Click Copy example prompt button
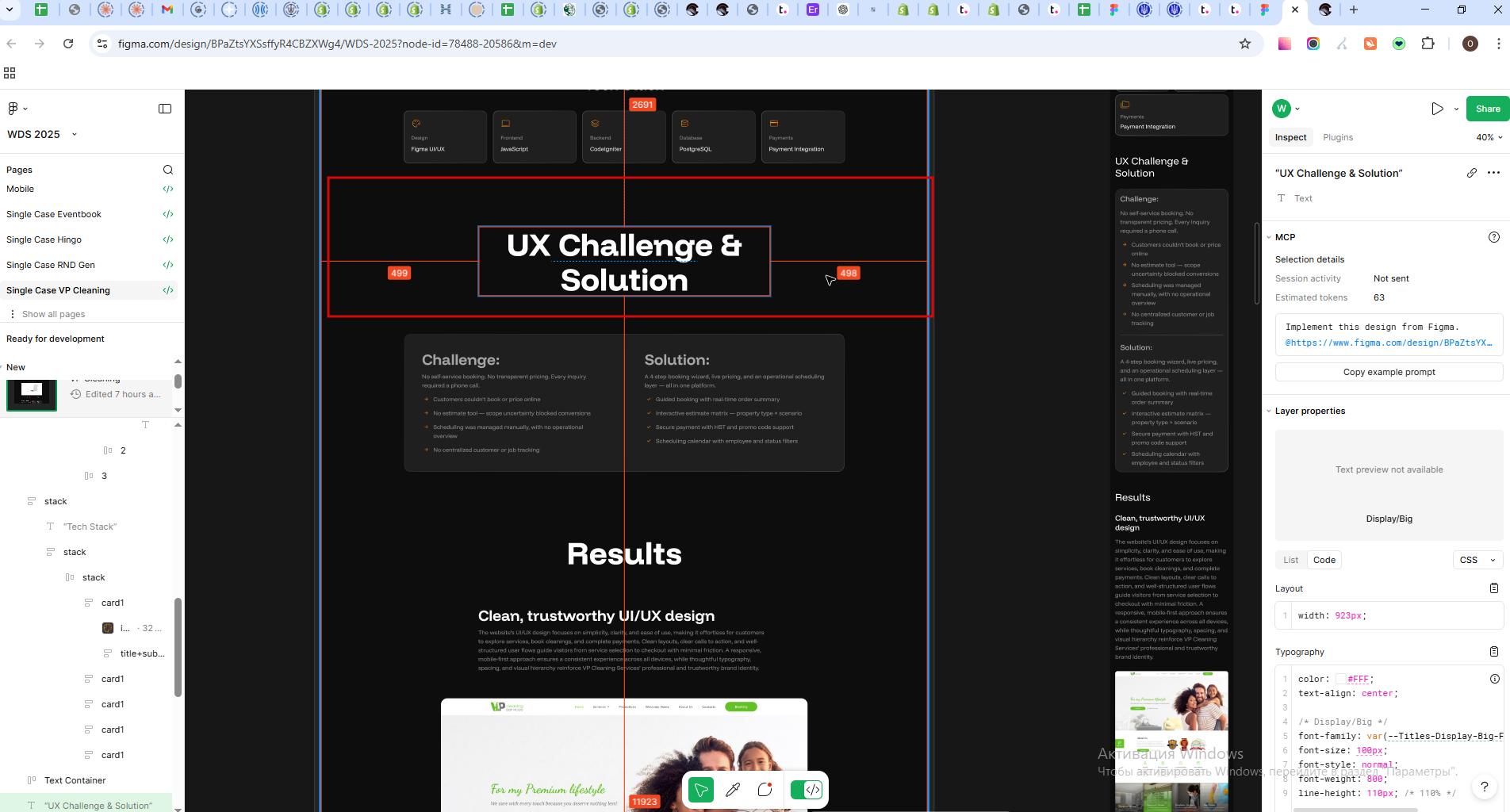This screenshot has height=812, width=1510. (x=1389, y=372)
